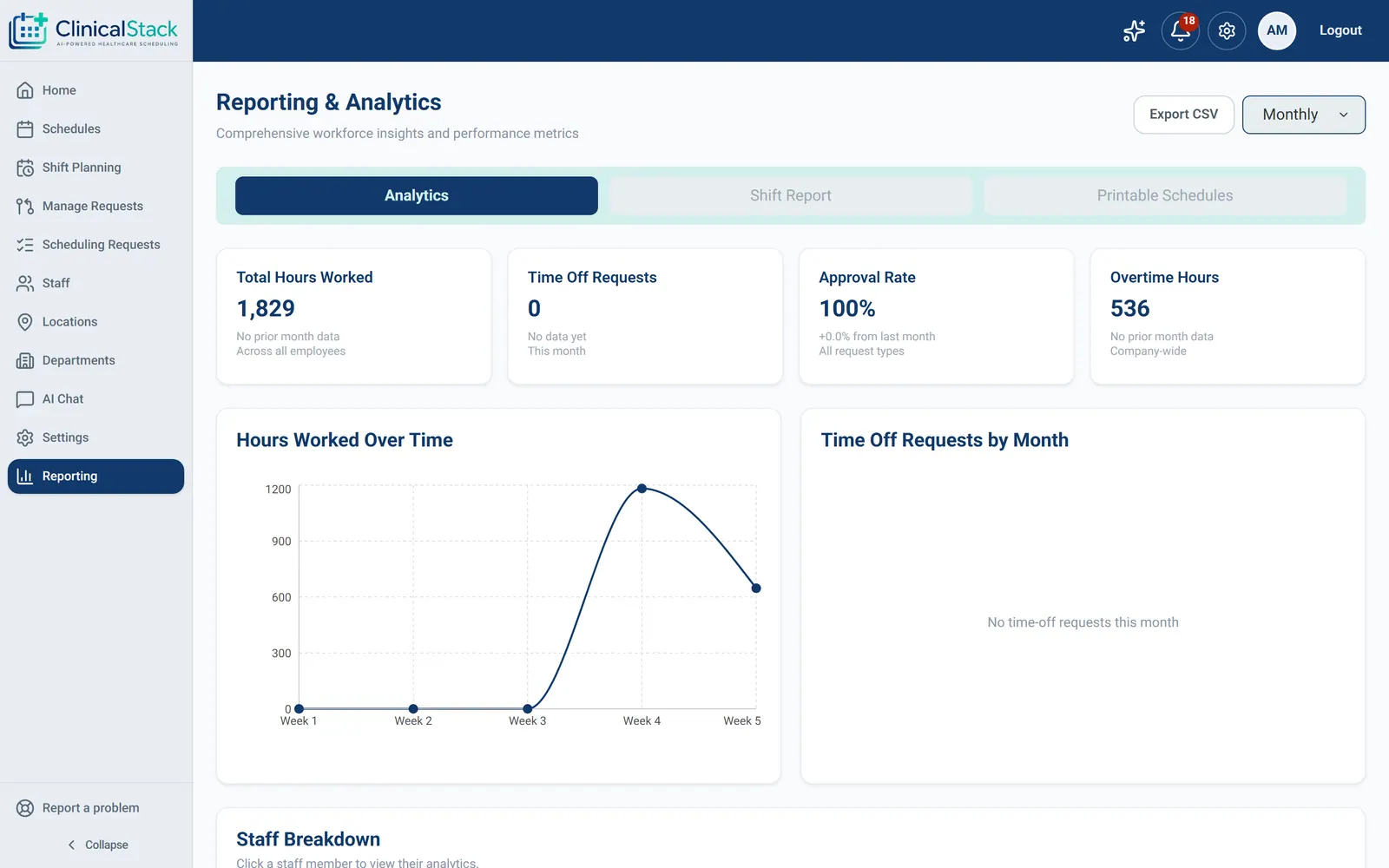Click the Report a problem lifebuoy icon
The width and height of the screenshot is (1389, 868).
[25, 808]
